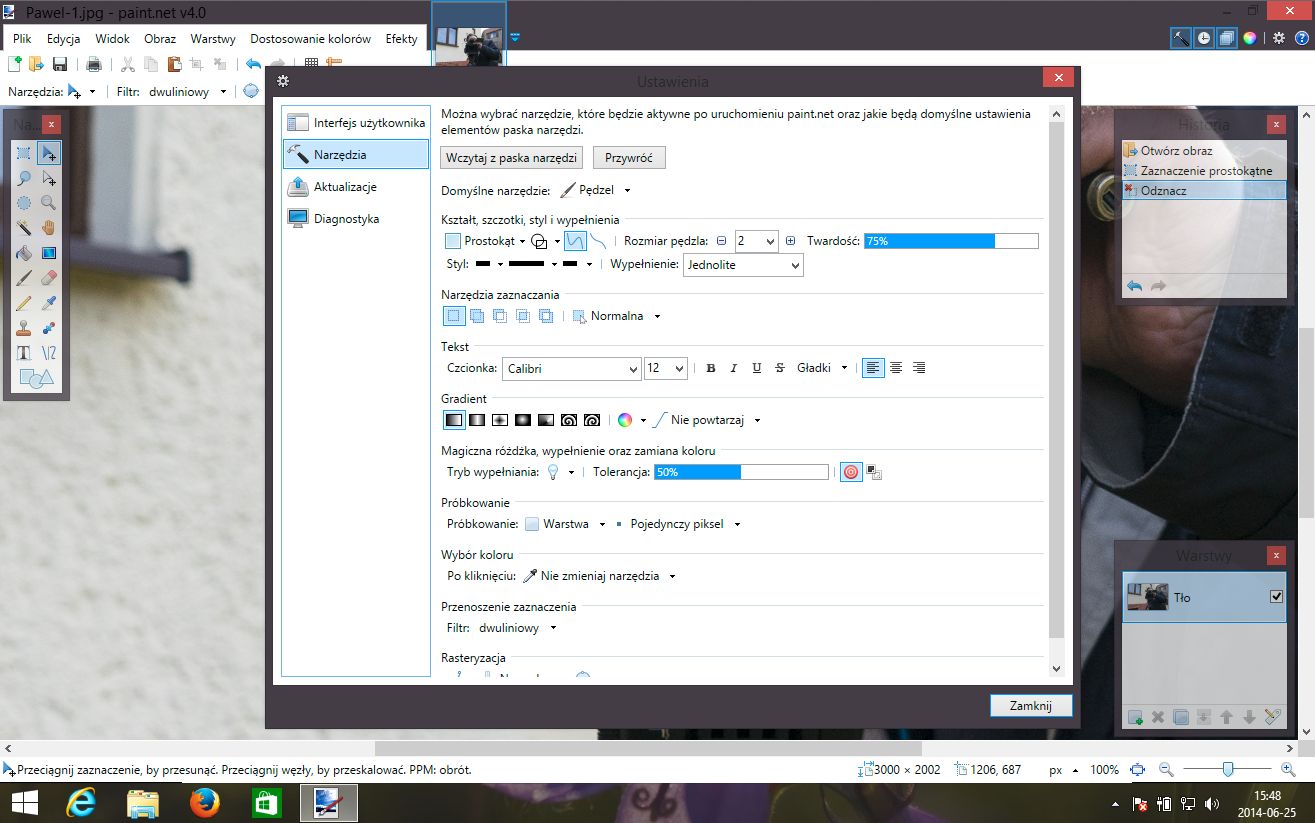This screenshot has height=823, width=1315.
Task: Toggle the Colors window button in top-right
Action: 1249,38
